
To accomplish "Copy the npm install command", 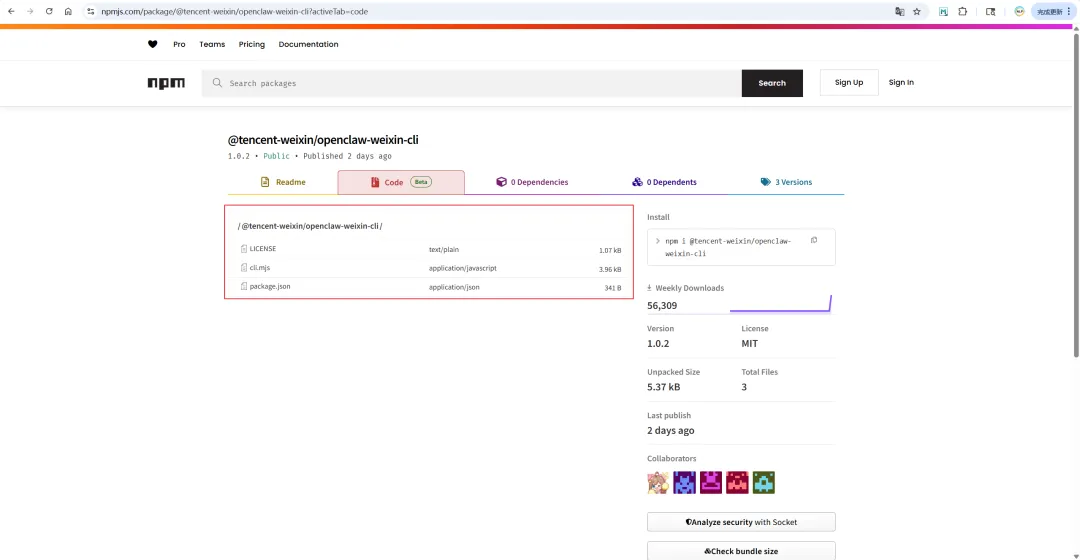I will point(814,240).
